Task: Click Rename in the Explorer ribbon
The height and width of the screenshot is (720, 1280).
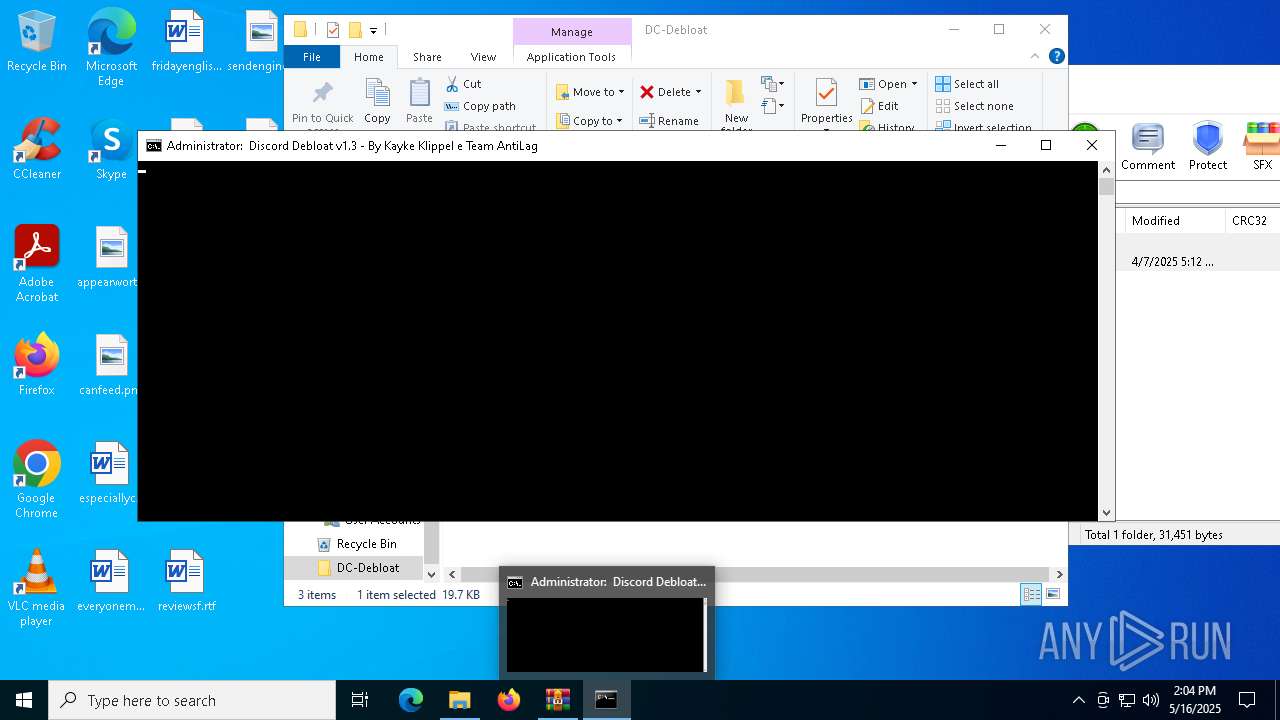Action: [669, 121]
